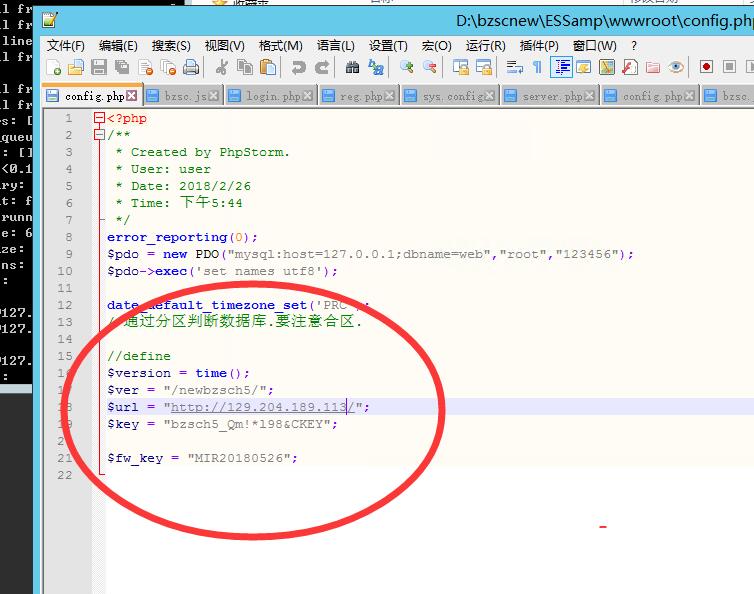Open the 编辑(E) menu
Image resolution: width=754 pixels, height=594 pixels.
click(x=118, y=46)
